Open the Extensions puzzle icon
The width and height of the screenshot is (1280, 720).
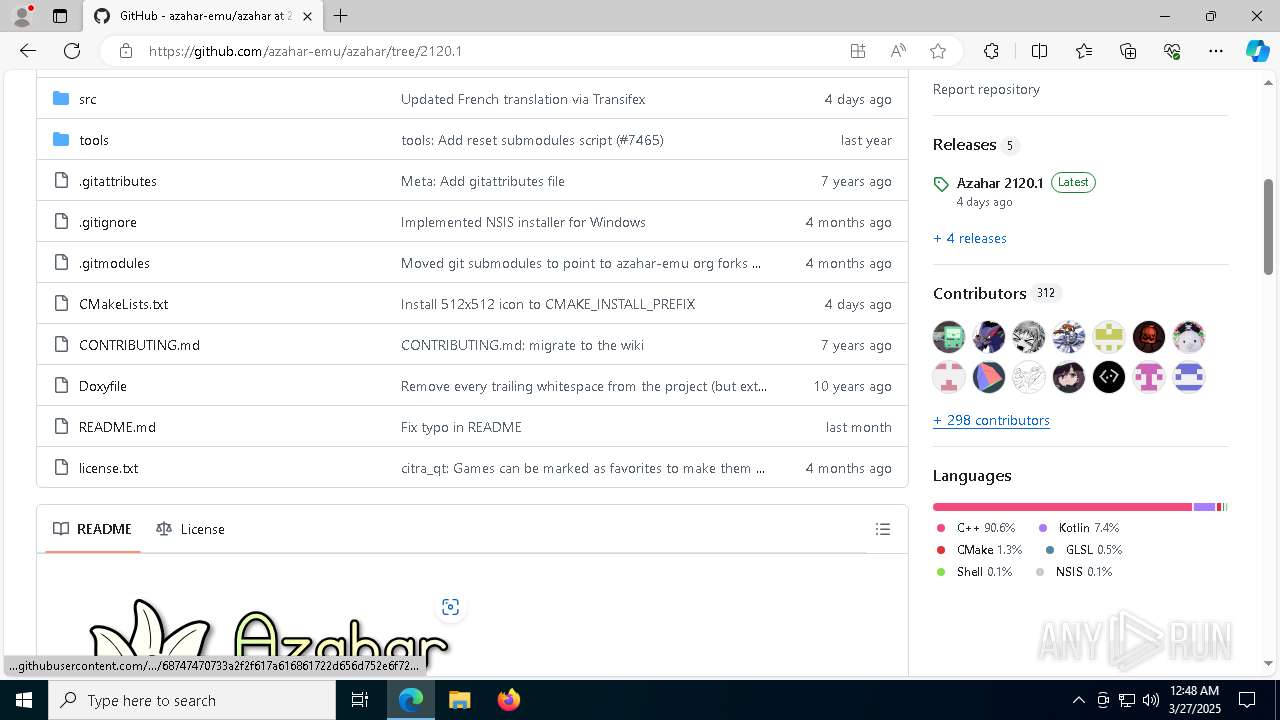pyautogui.click(x=991, y=51)
